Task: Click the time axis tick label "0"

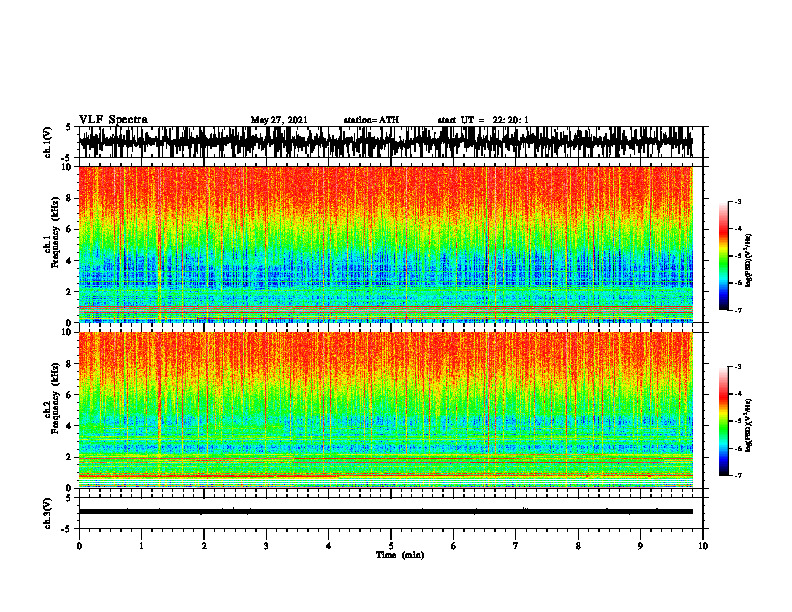Action: click(79, 546)
